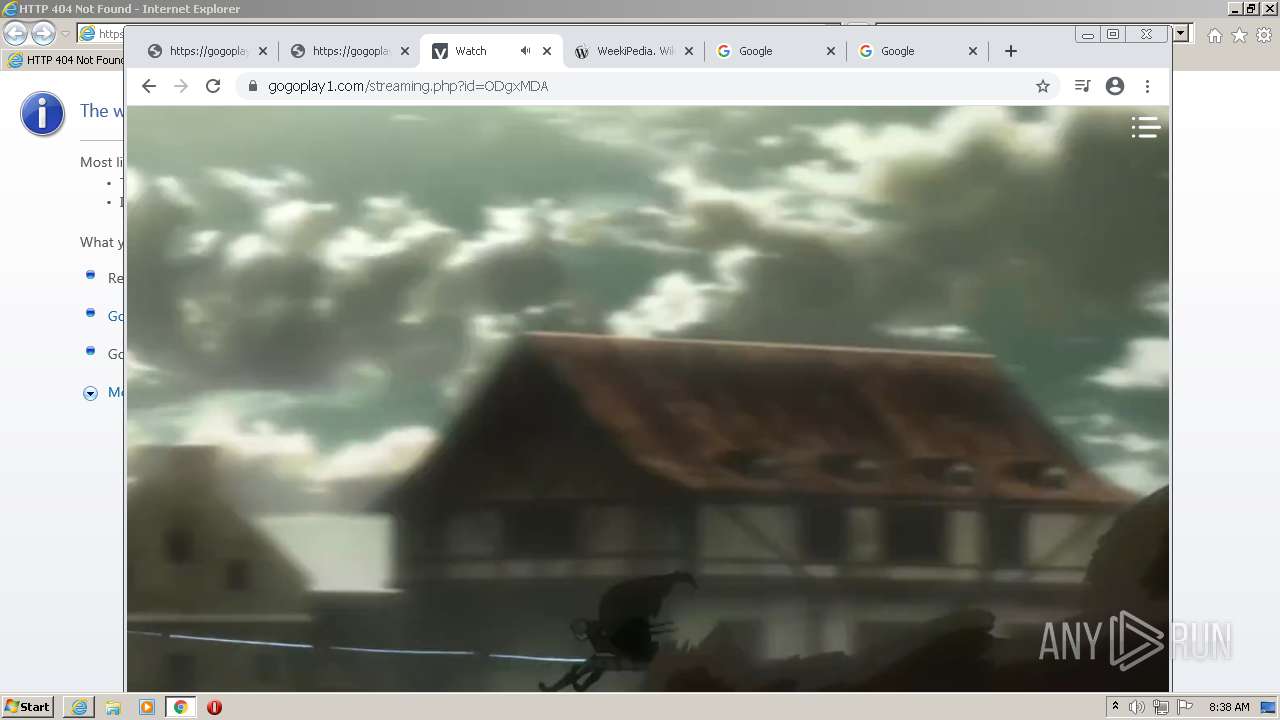
Task: Click Chrome forward navigation arrow
Action: (x=181, y=86)
